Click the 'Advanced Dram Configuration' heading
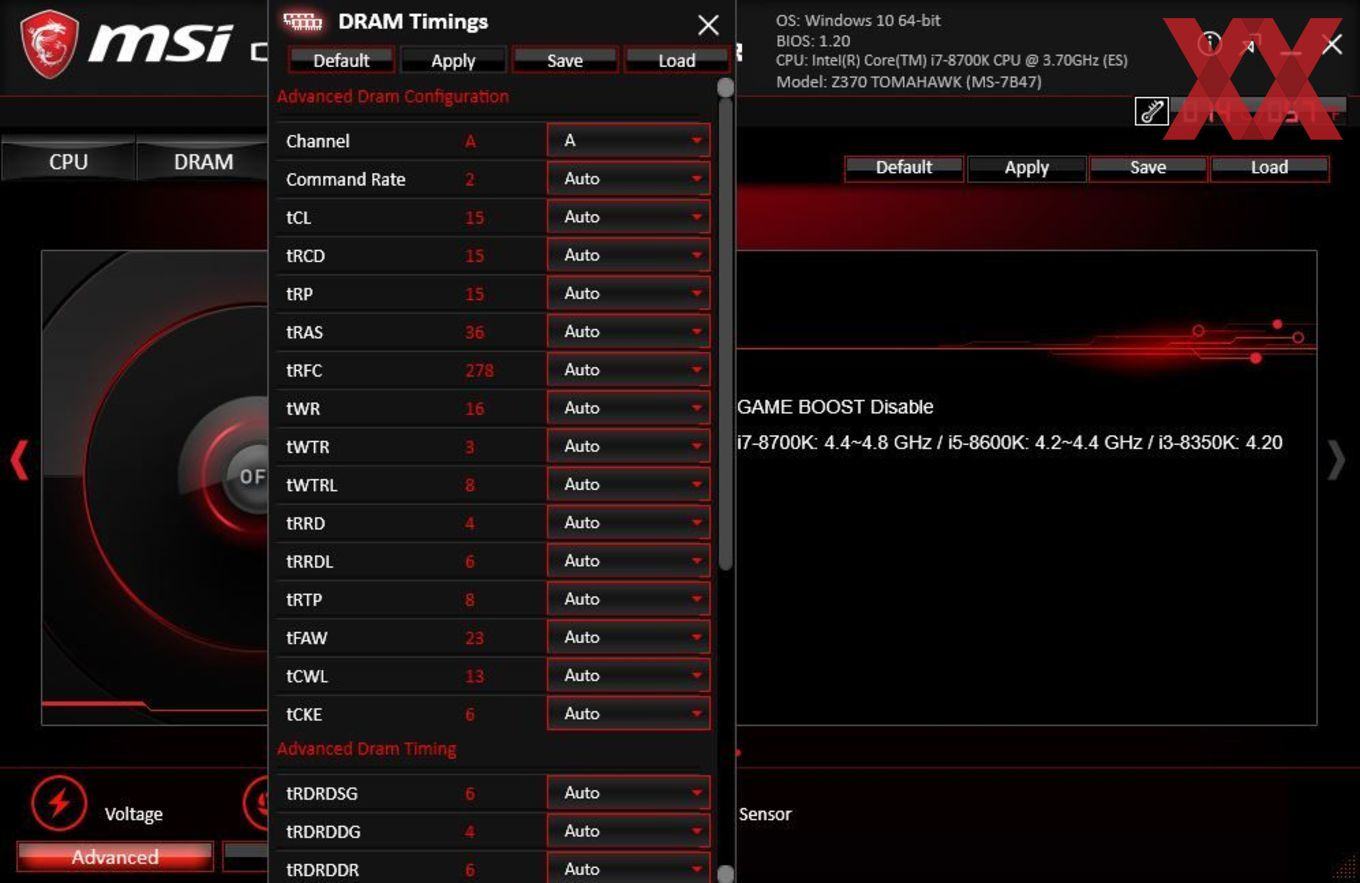The image size is (1360, 883). 393,96
